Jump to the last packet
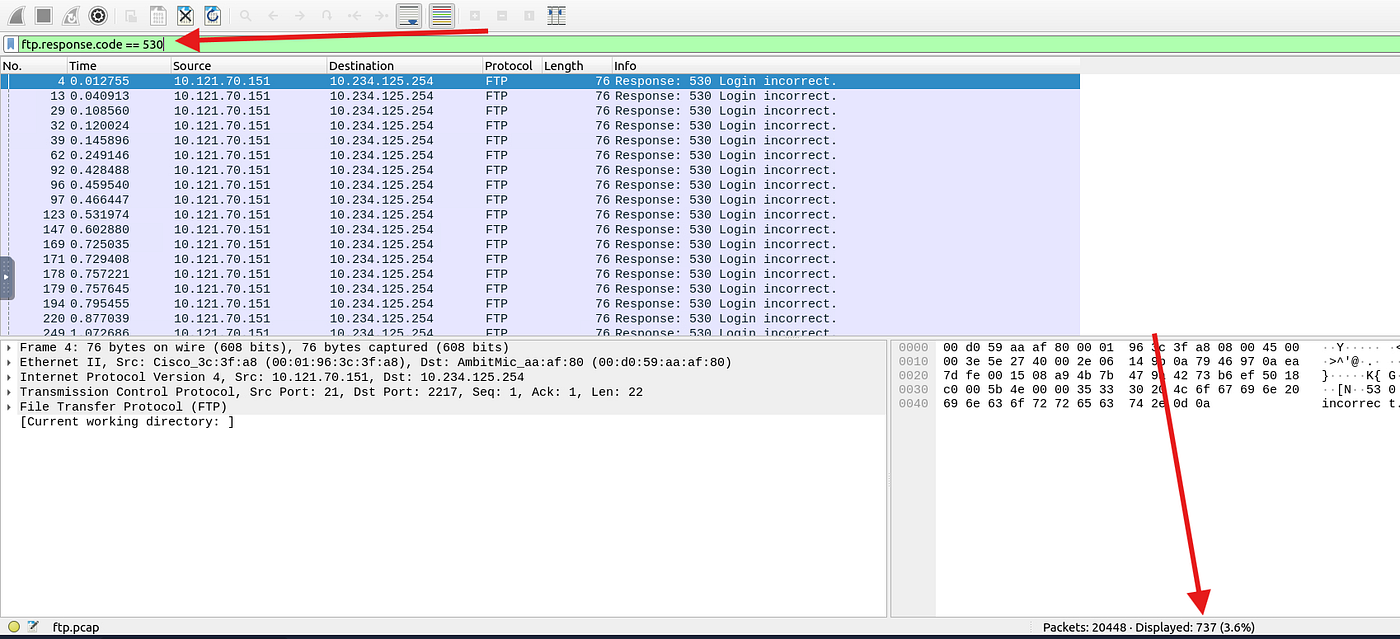 tap(381, 15)
